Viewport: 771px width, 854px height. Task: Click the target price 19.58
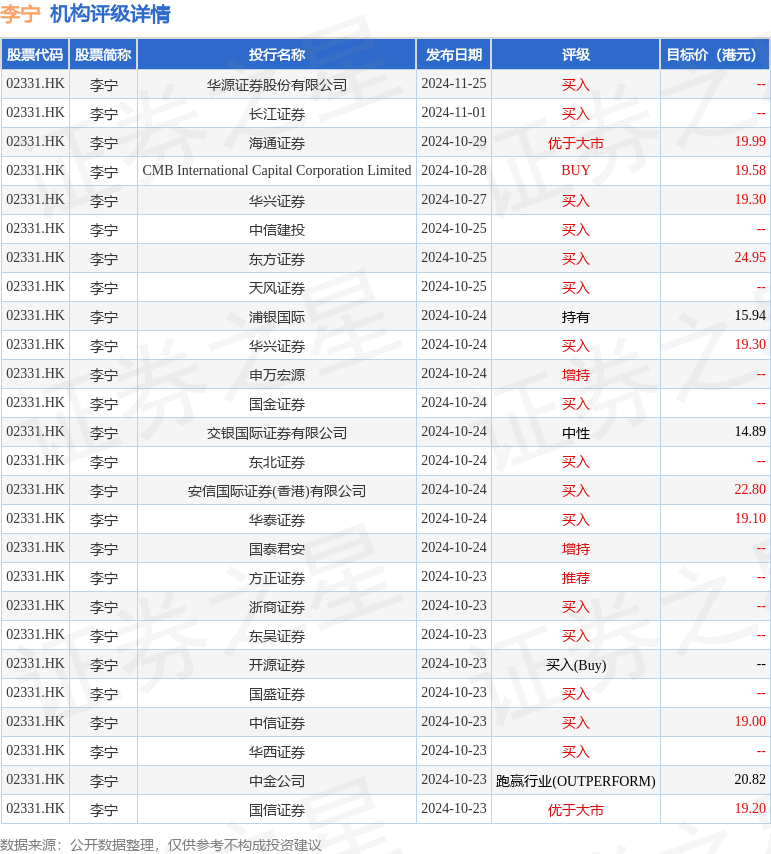point(750,170)
